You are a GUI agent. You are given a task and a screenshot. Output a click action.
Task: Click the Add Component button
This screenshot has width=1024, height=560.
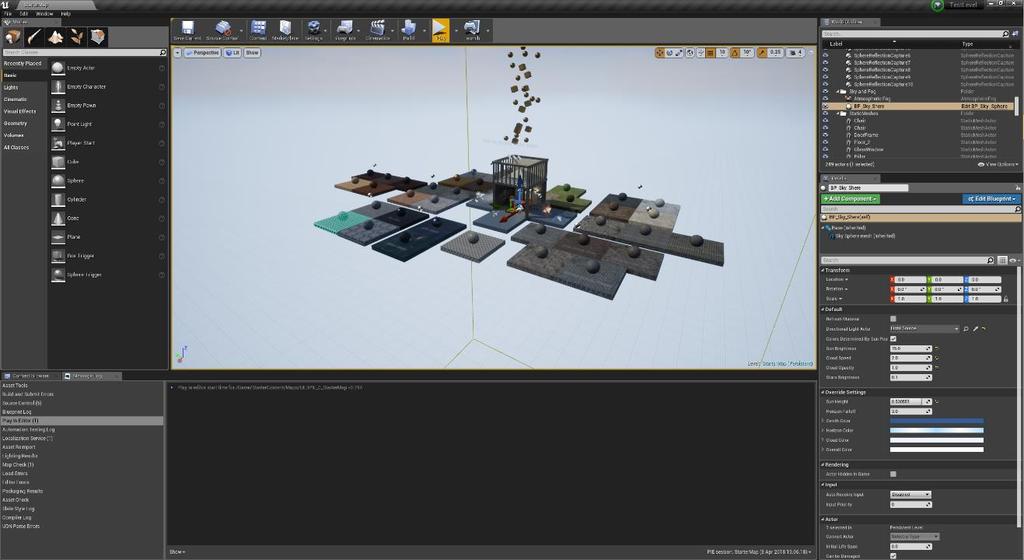click(850, 198)
